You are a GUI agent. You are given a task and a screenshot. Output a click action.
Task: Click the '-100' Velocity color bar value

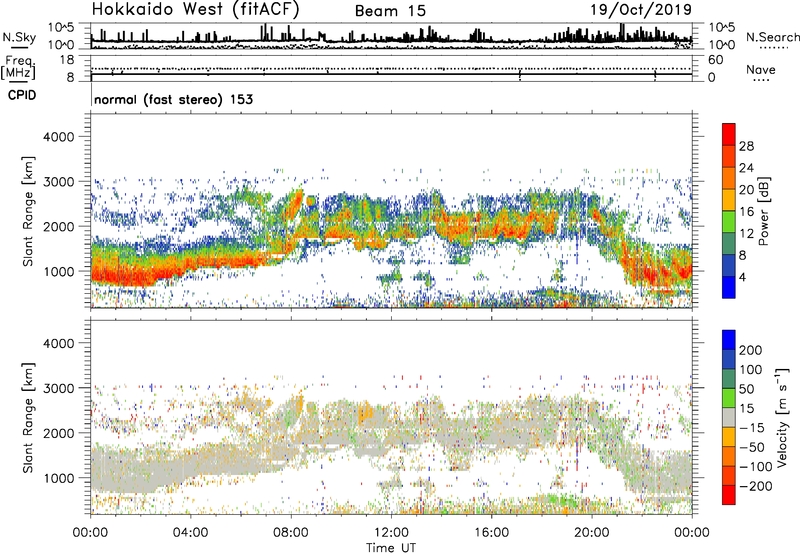[x=756, y=467]
